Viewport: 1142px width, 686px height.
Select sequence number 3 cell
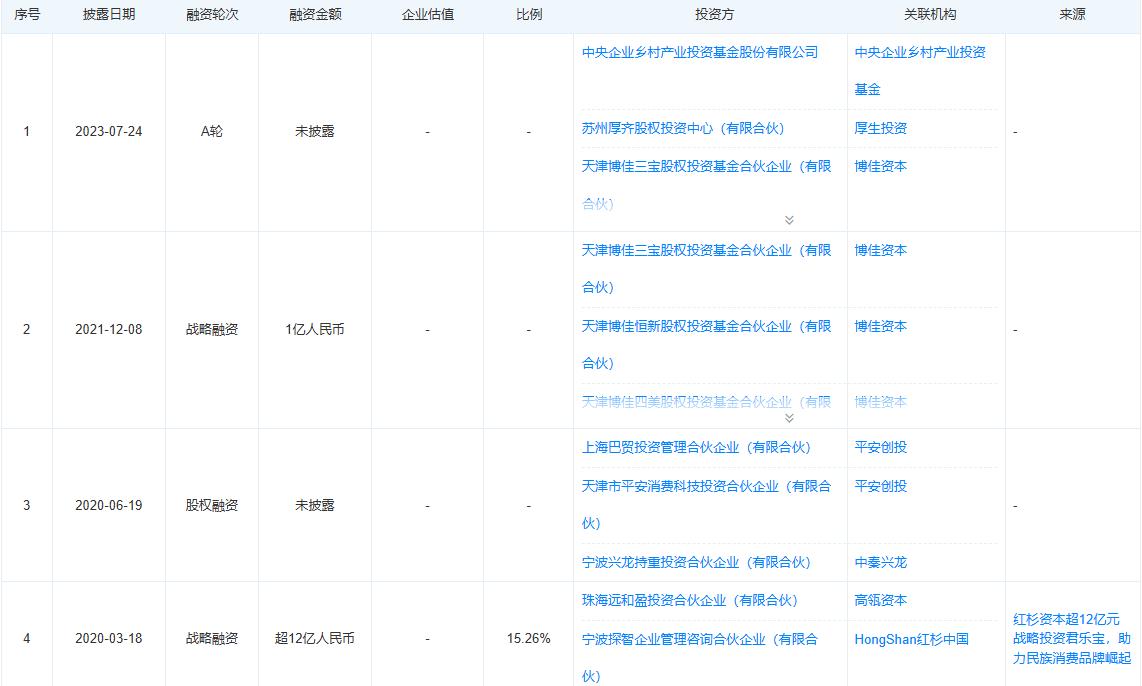tap(27, 505)
